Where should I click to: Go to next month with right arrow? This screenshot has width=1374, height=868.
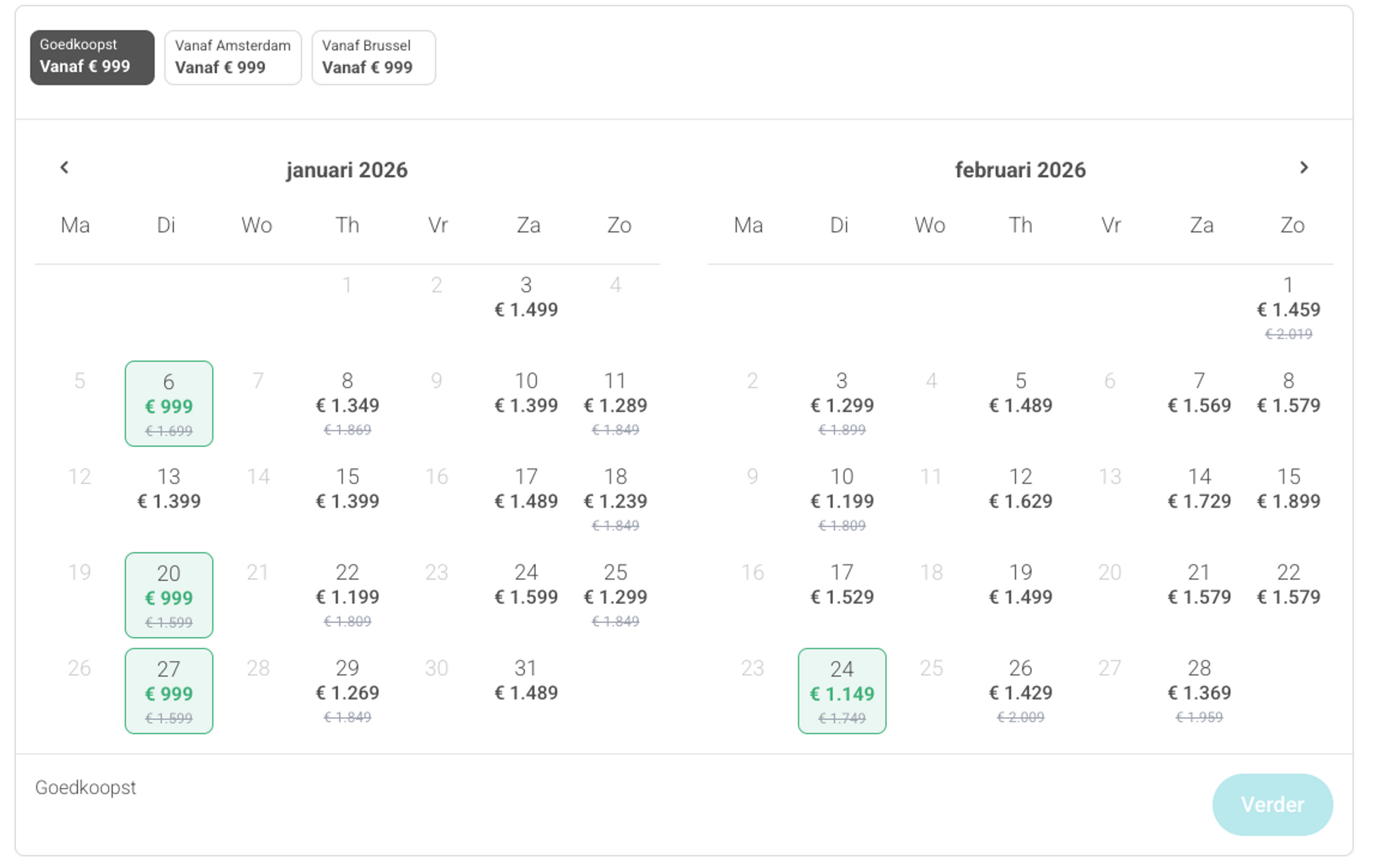pyautogui.click(x=1304, y=168)
